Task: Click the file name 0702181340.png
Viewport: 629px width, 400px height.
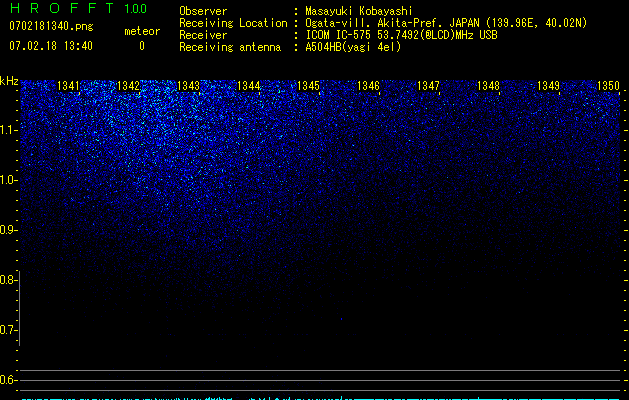Action: point(51,26)
